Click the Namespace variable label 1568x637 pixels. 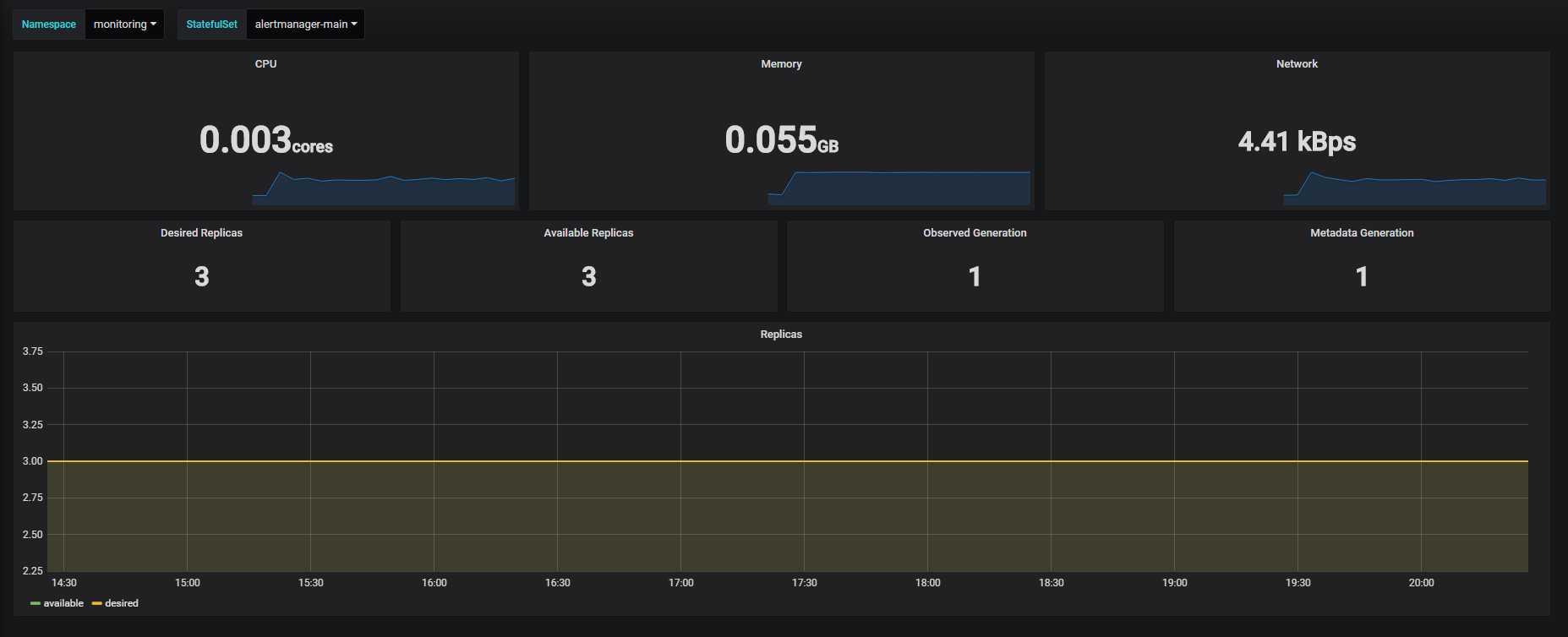click(x=49, y=24)
